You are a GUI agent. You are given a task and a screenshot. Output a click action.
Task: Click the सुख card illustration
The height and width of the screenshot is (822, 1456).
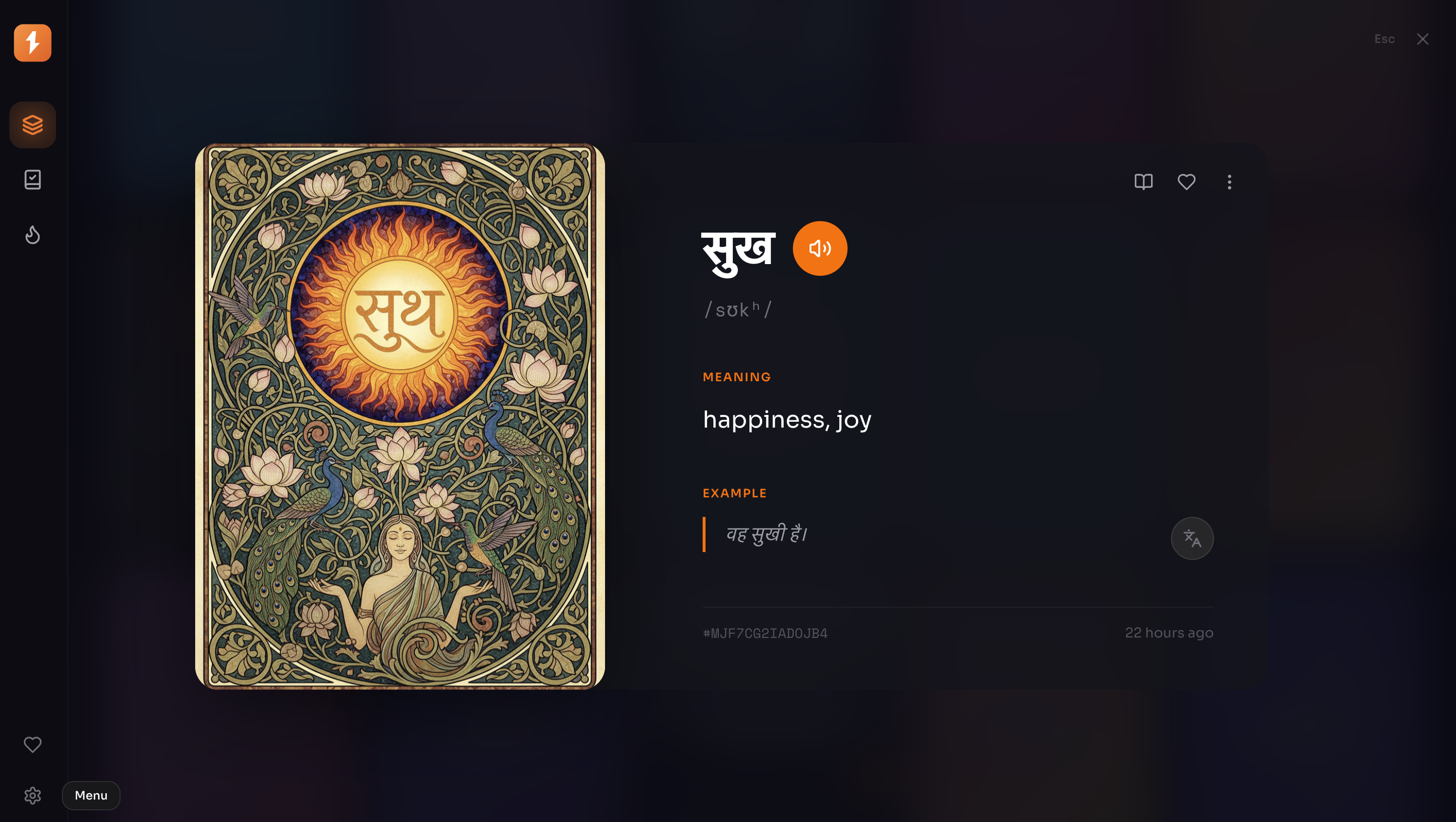point(400,416)
